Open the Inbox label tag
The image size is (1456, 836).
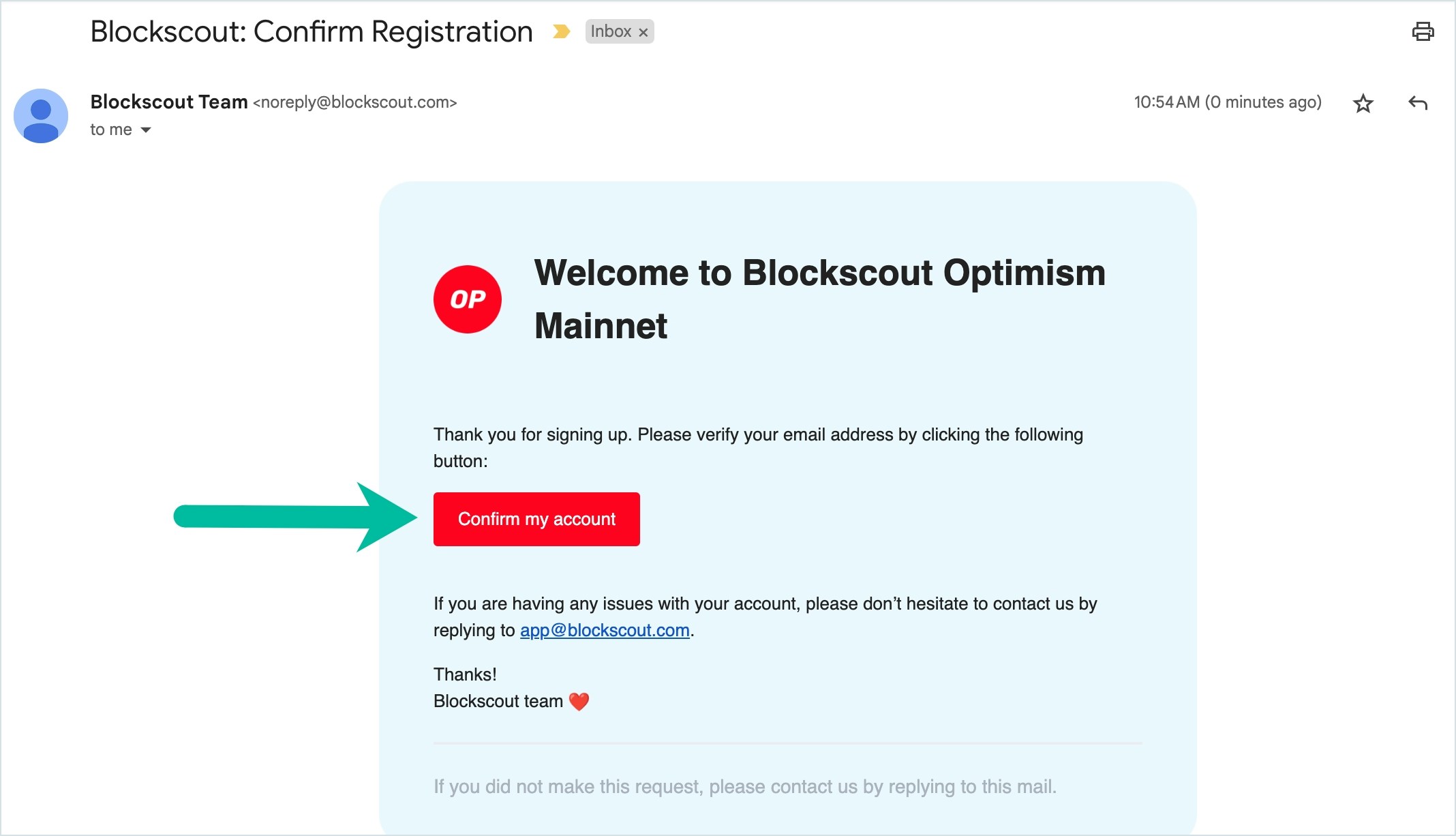[x=611, y=31]
